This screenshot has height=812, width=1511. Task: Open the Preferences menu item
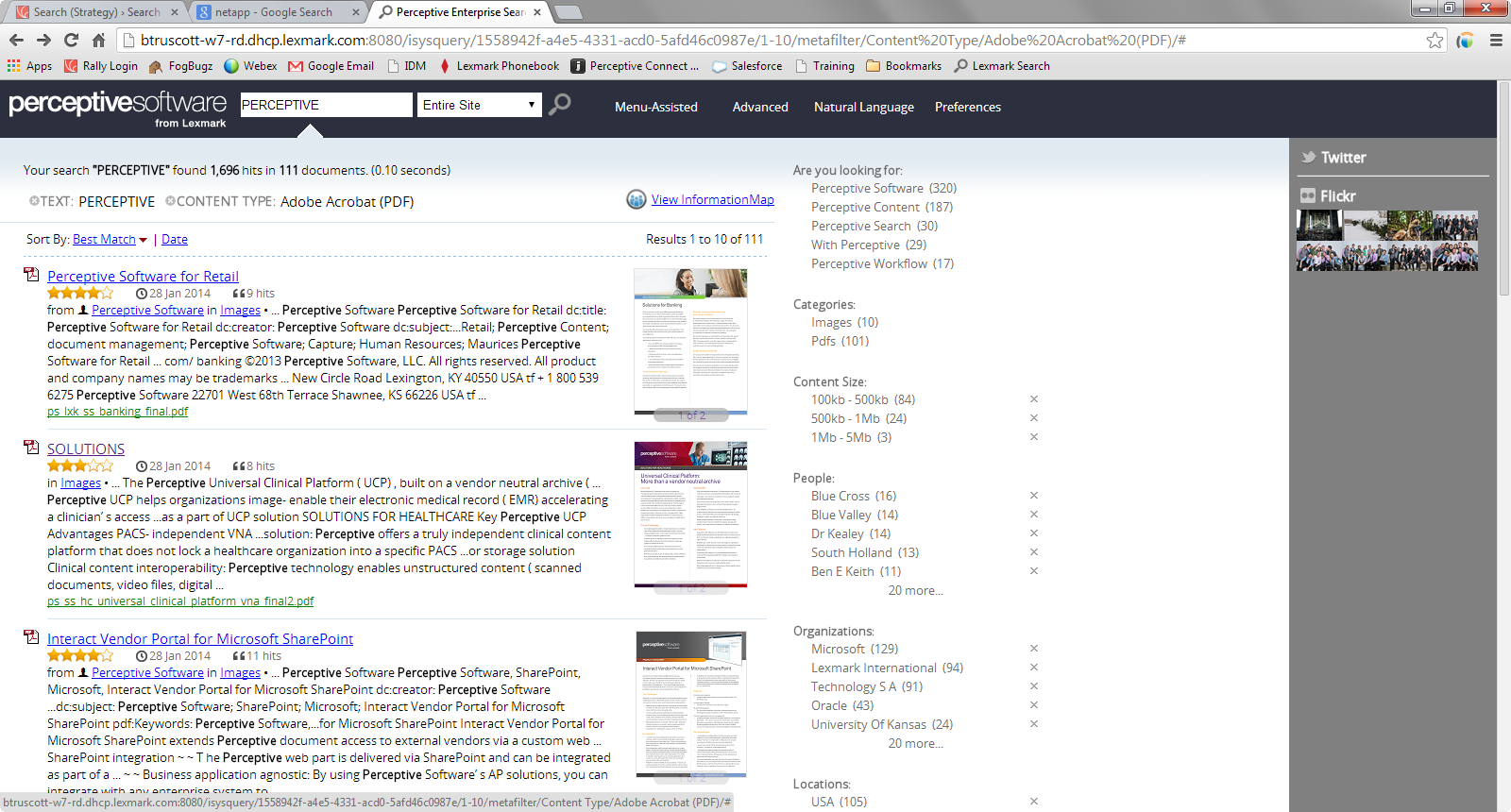[x=968, y=107]
